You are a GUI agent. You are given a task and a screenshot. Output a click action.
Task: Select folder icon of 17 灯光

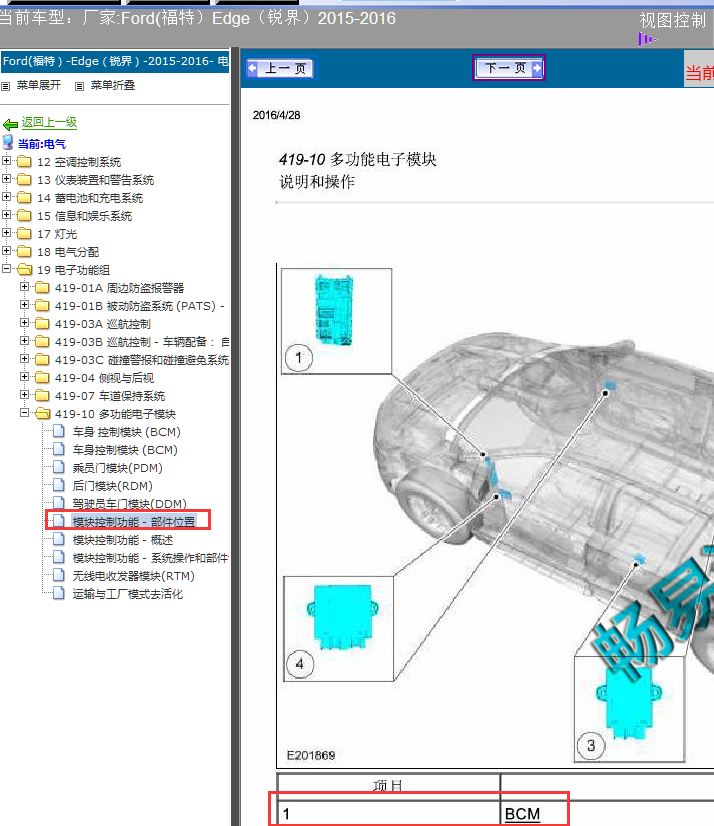click(24, 233)
